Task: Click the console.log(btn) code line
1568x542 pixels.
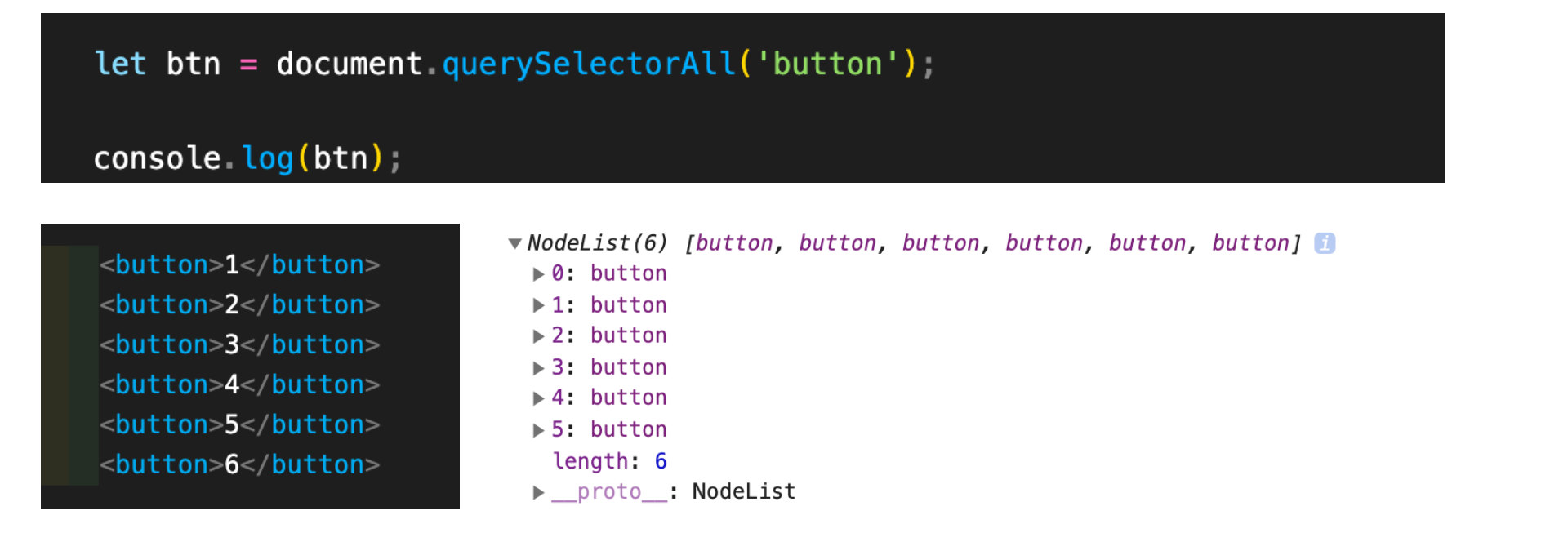Action: pyautogui.click(x=247, y=158)
